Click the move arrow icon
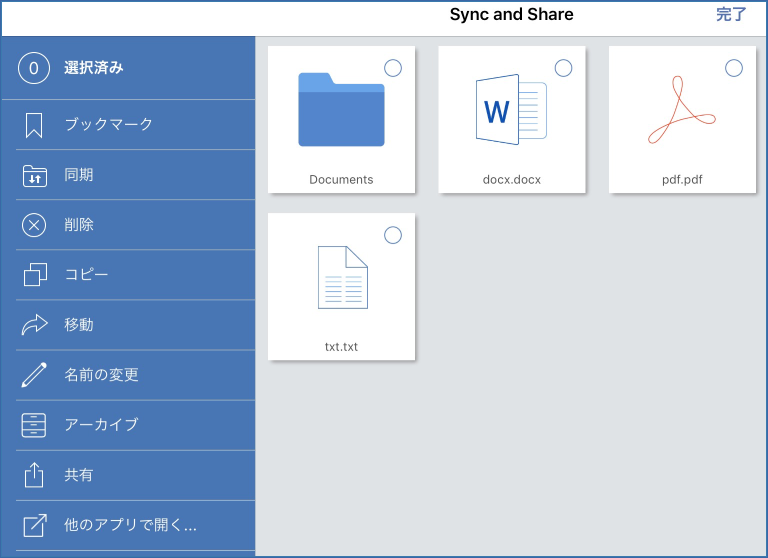768x558 pixels. pyautogui.click(x=34, y=324)
